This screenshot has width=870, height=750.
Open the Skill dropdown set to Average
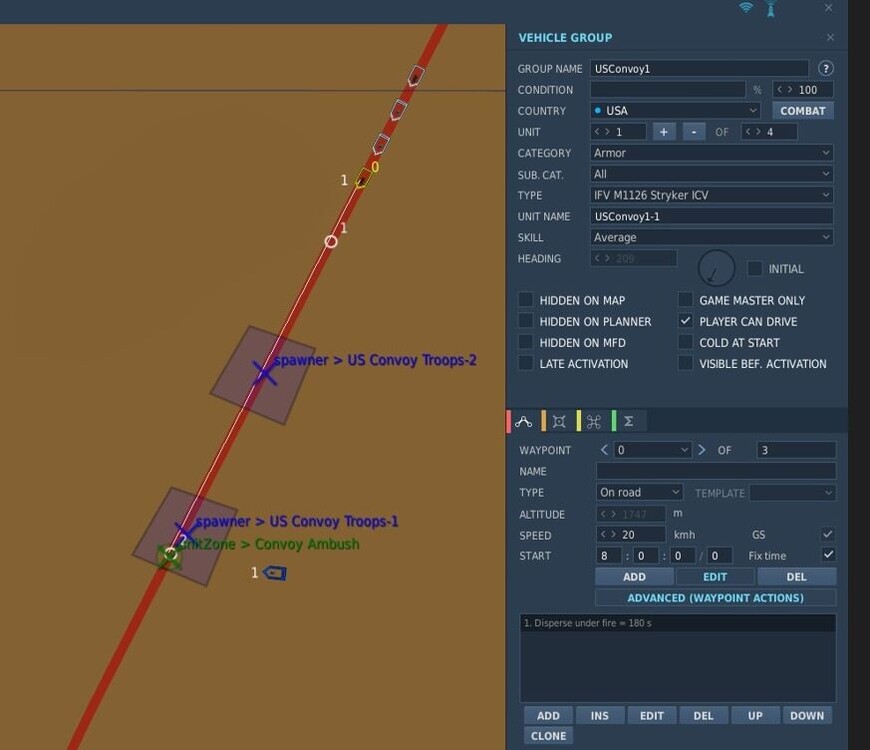711,237
